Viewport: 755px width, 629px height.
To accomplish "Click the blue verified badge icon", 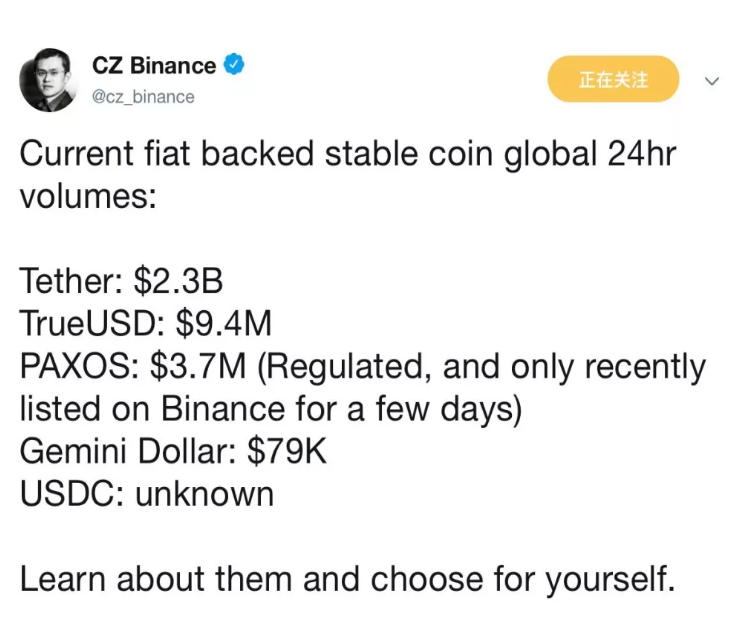I will [x=234, y=65].
